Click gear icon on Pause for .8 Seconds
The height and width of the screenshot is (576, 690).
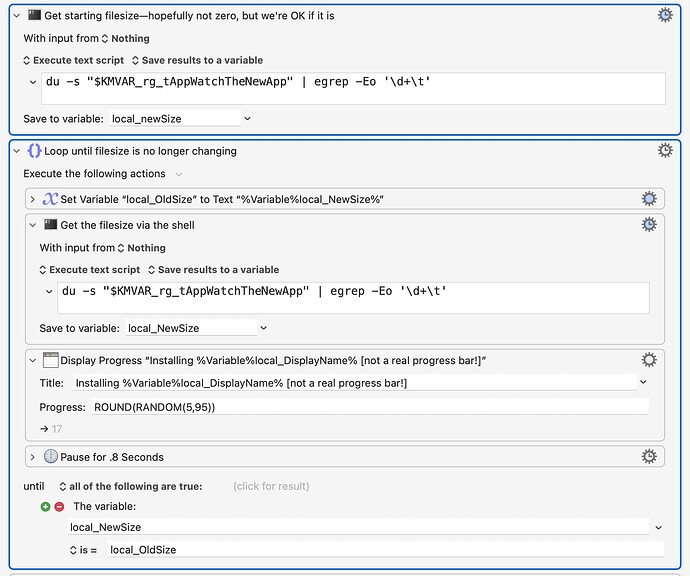[649, 457]
